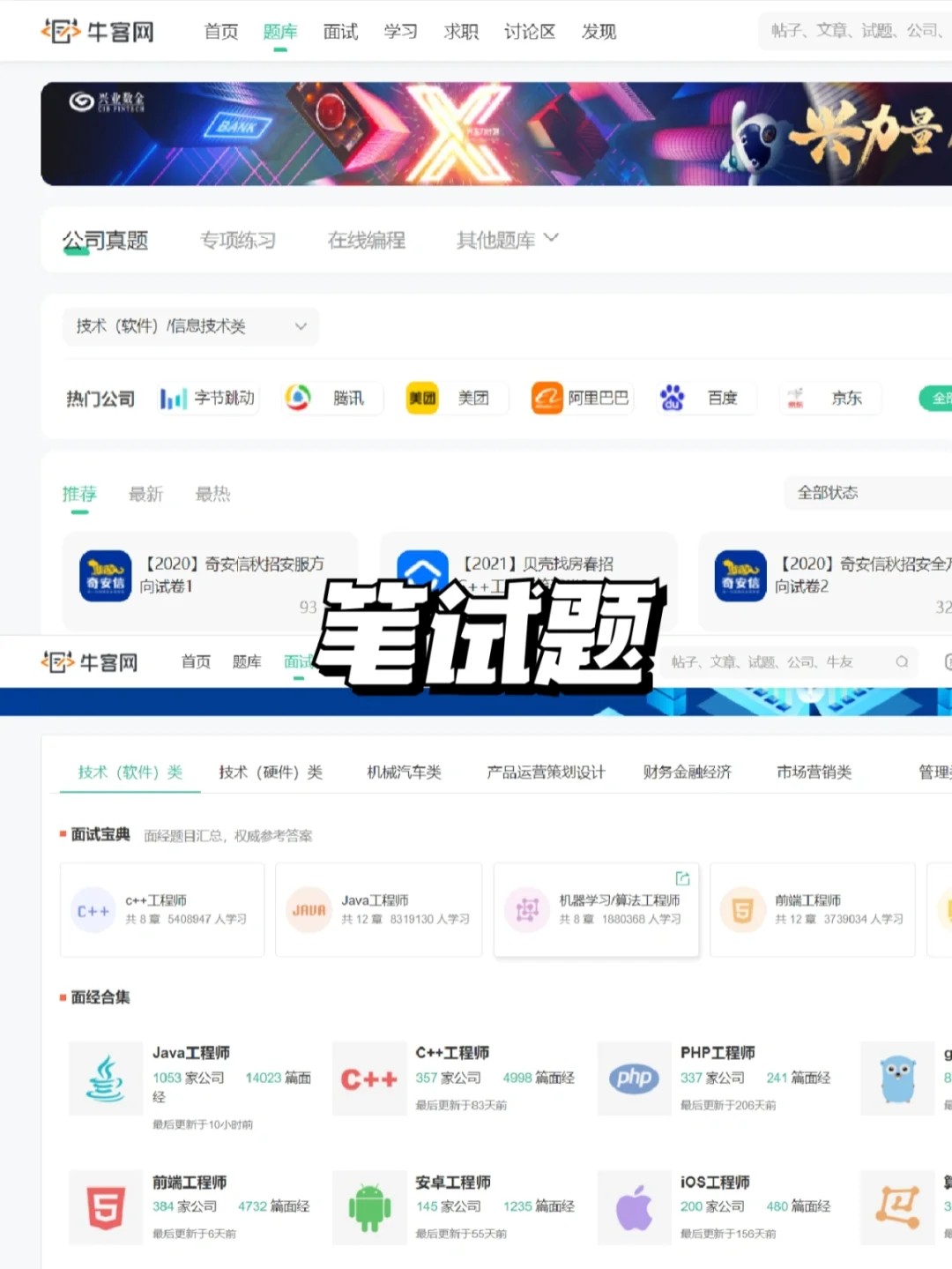952x1269 pixels.
Task: Open the 技术(软件)/信息技术类 category dropdown
Action: (190, 326)
